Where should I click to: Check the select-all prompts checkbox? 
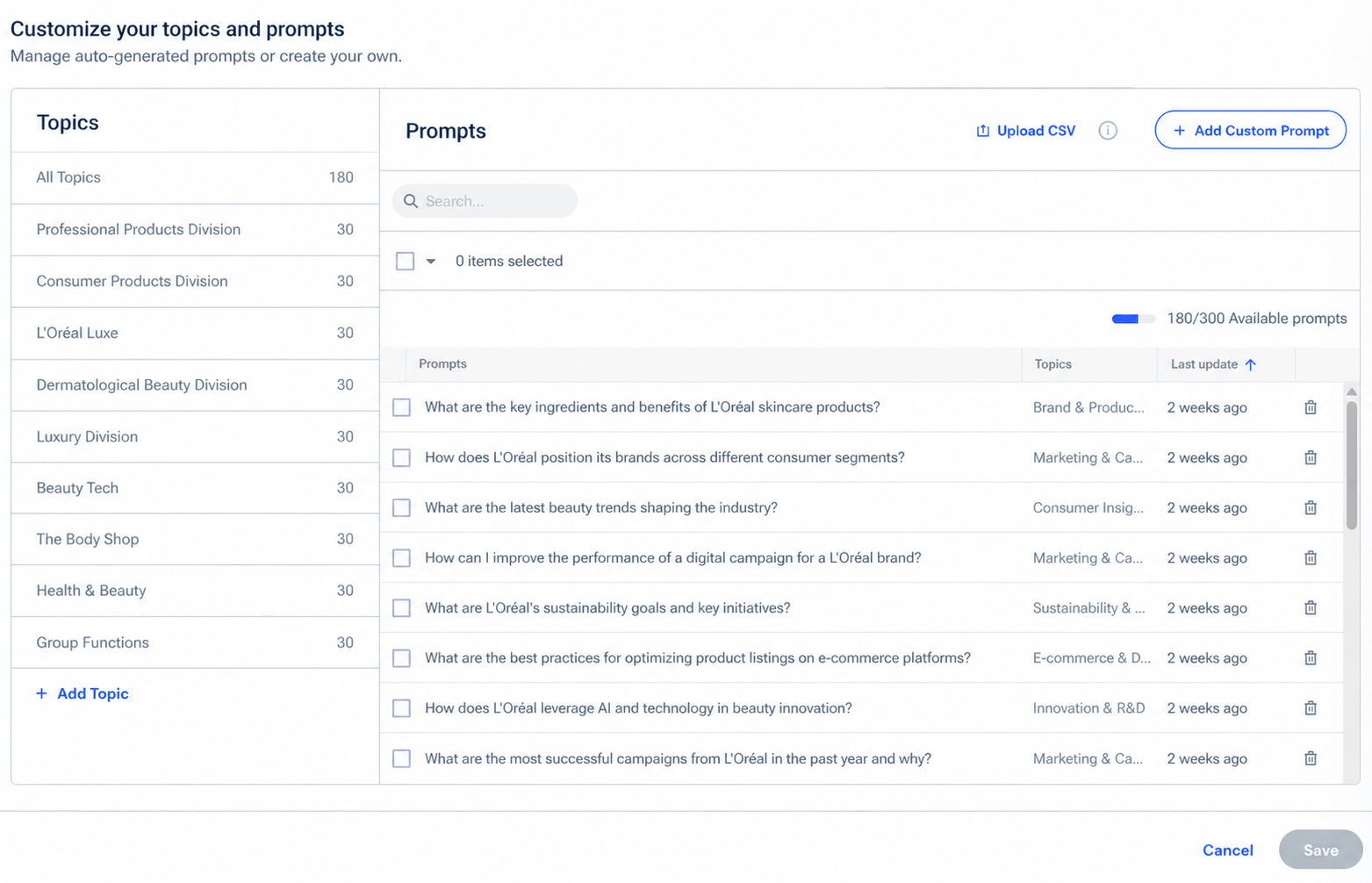coord(405,261)
